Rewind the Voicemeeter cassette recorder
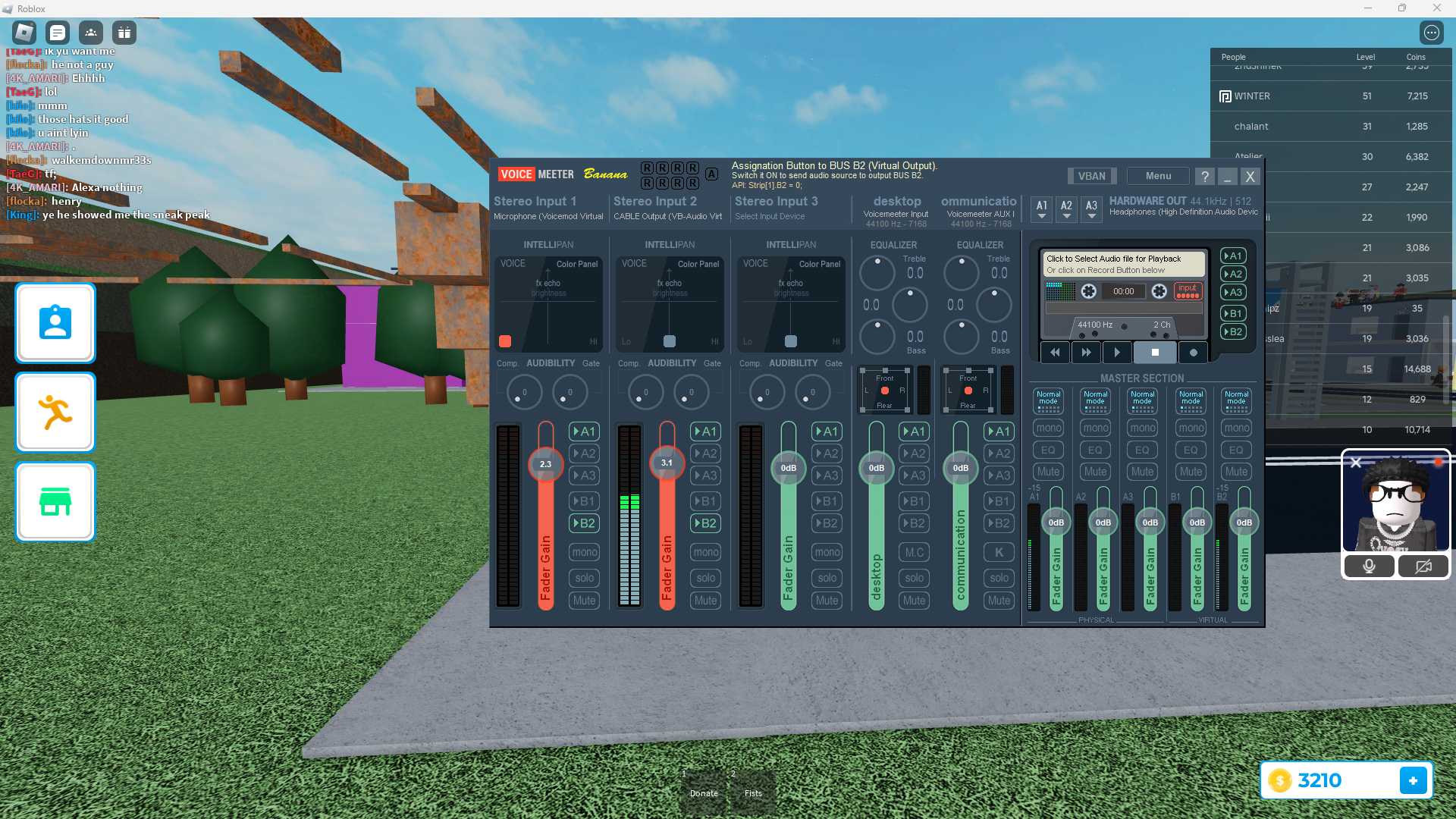The height and width of the screenshot is (819, 1456). click(1055, 353)
